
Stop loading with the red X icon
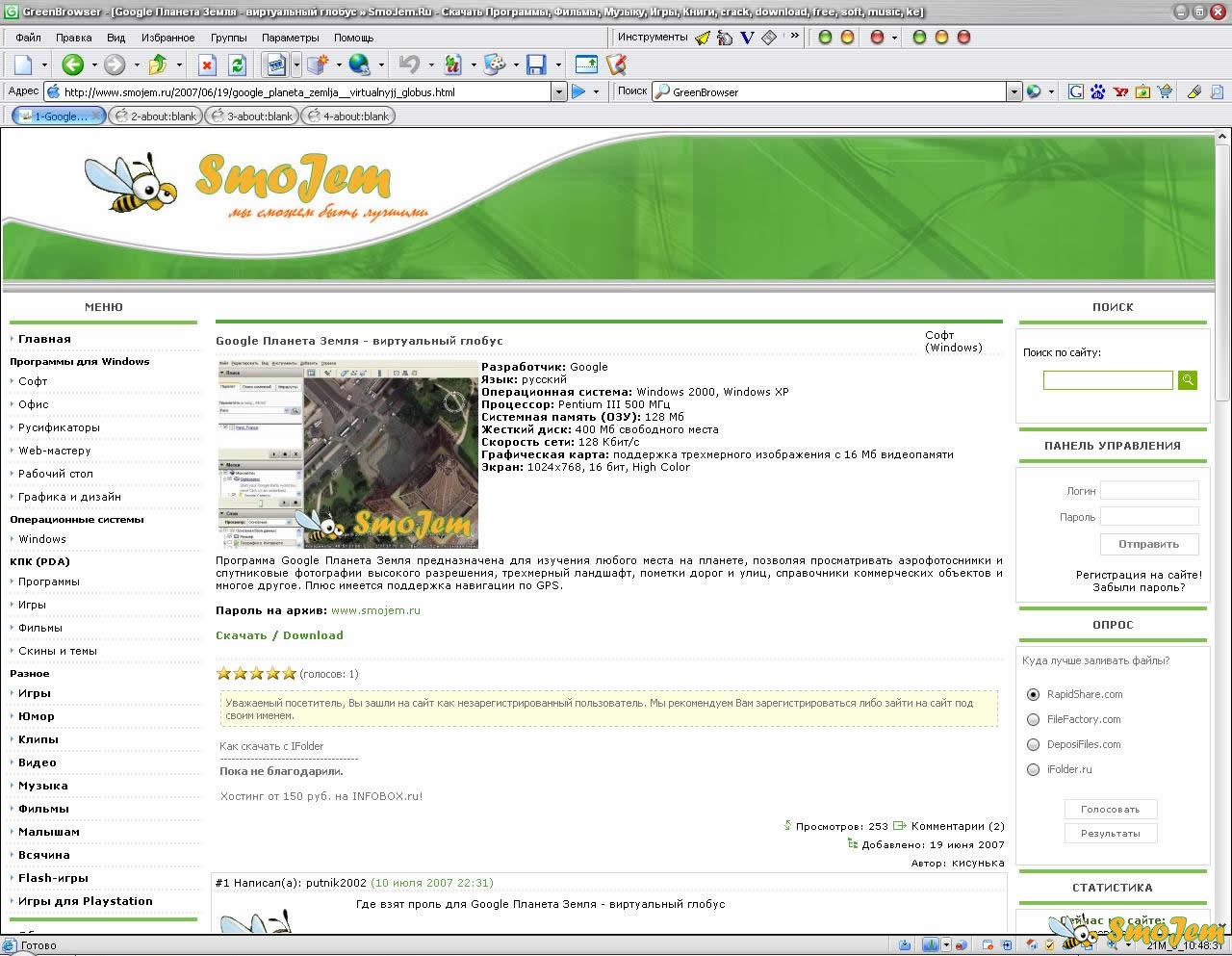(207, 65)
